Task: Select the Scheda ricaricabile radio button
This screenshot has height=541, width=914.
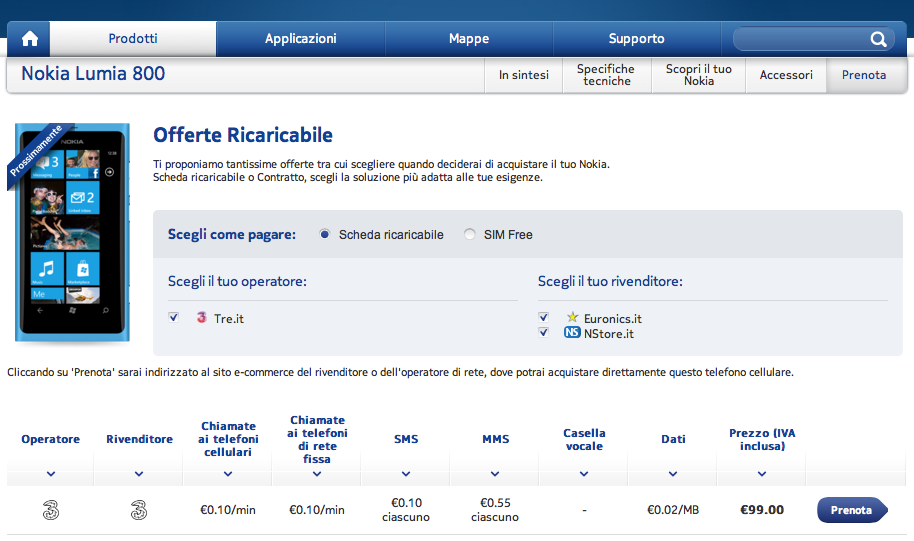Action: pos(325,235)
